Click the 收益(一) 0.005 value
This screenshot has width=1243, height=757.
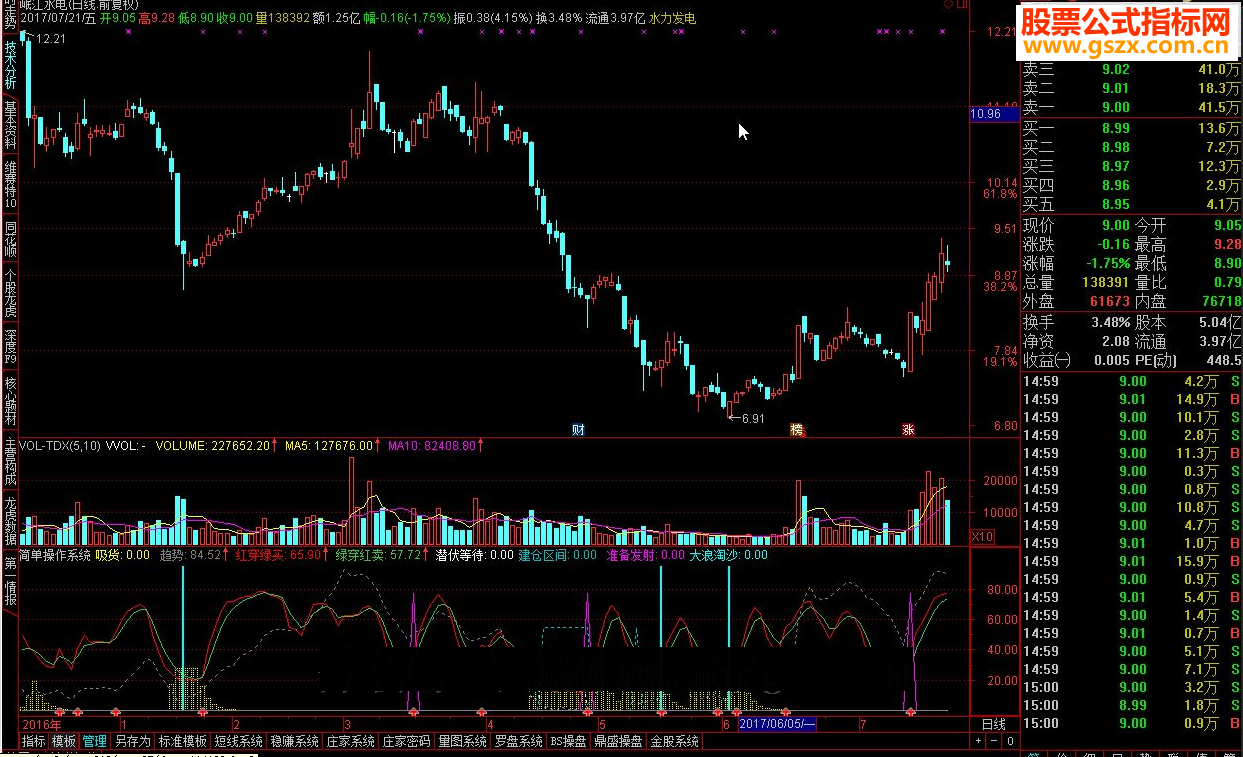pyautogui.click(x=1112, y=360)
